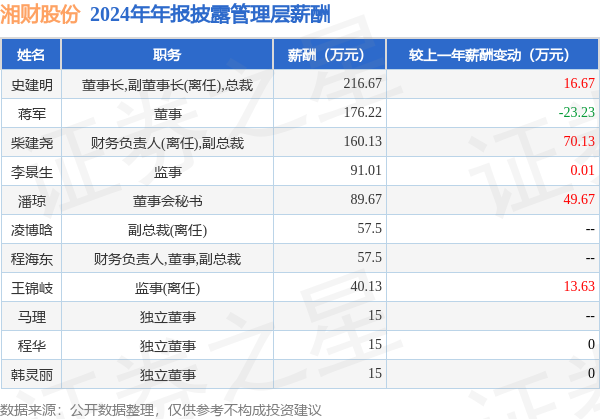Click 马理's change value dash
The width and height of the screenshot is (600, 419).
590,316
